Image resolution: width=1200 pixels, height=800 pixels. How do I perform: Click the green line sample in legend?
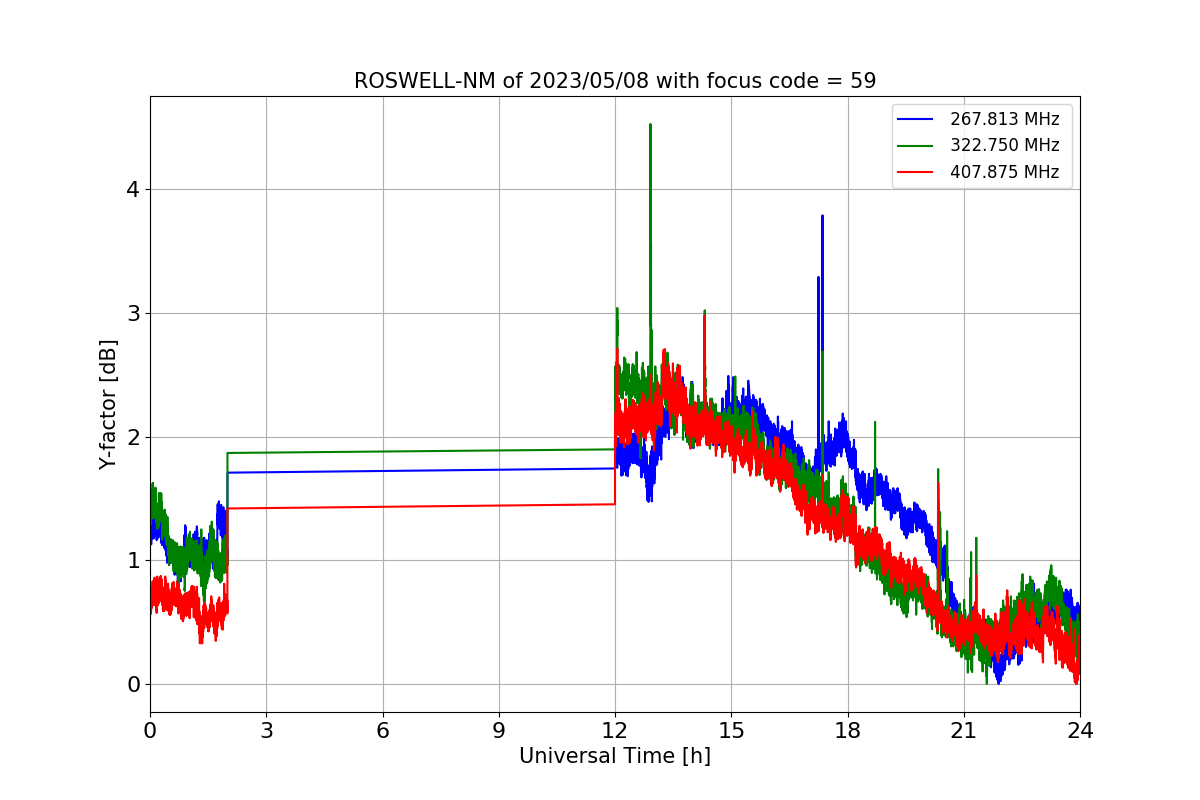point(915,146)
